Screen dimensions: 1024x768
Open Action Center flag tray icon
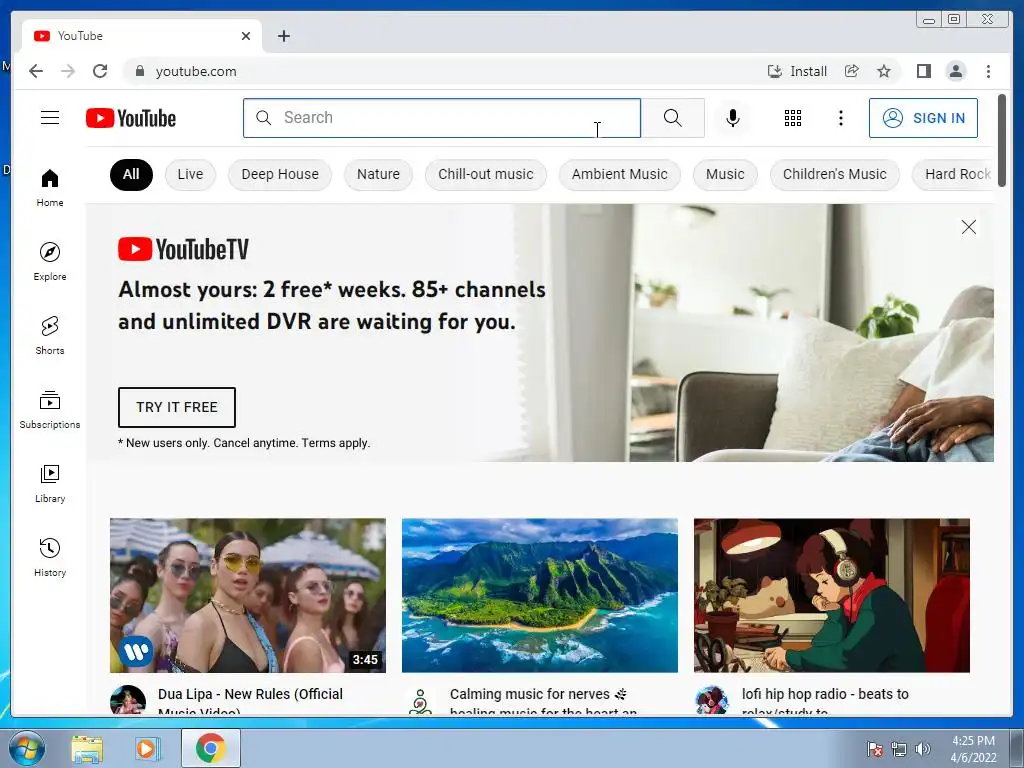(874, 749)
